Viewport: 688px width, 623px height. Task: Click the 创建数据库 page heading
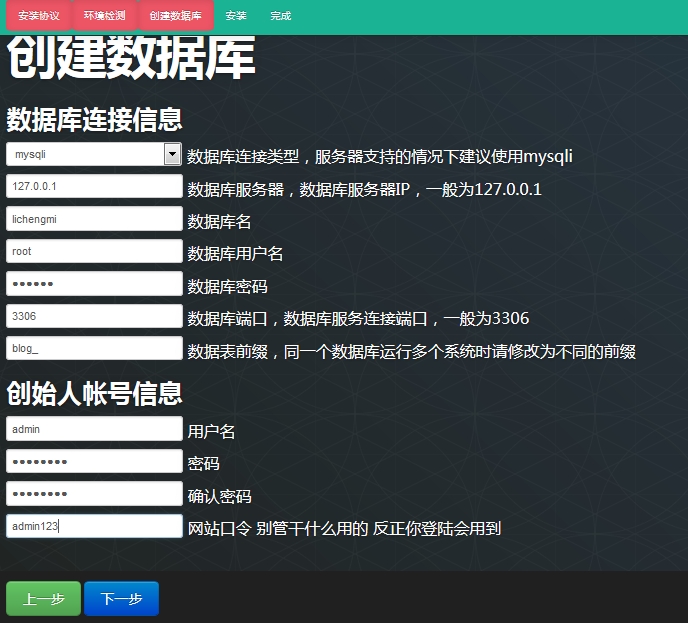131,60
